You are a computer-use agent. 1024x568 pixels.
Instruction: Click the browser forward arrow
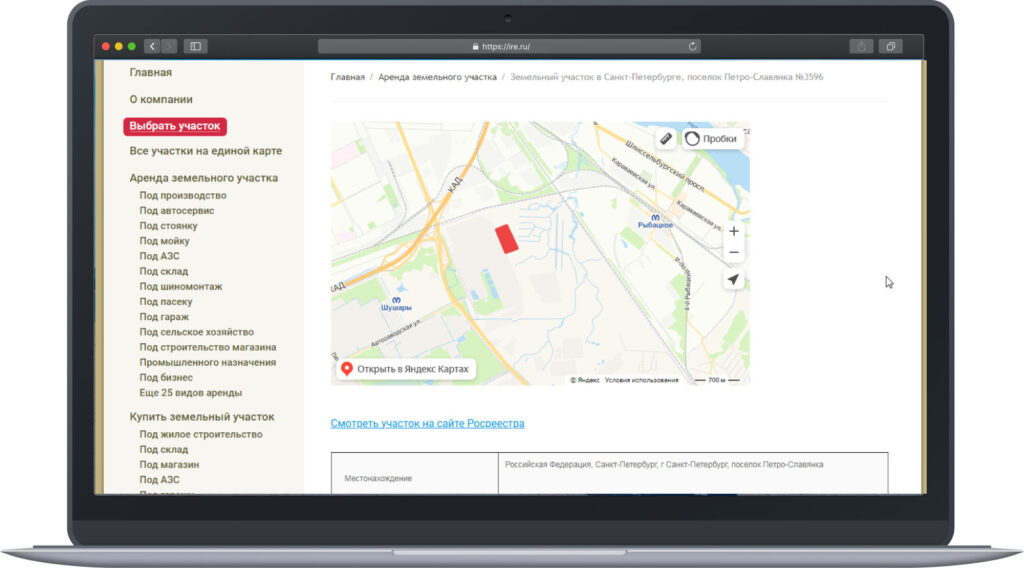(x=168, y=46)
